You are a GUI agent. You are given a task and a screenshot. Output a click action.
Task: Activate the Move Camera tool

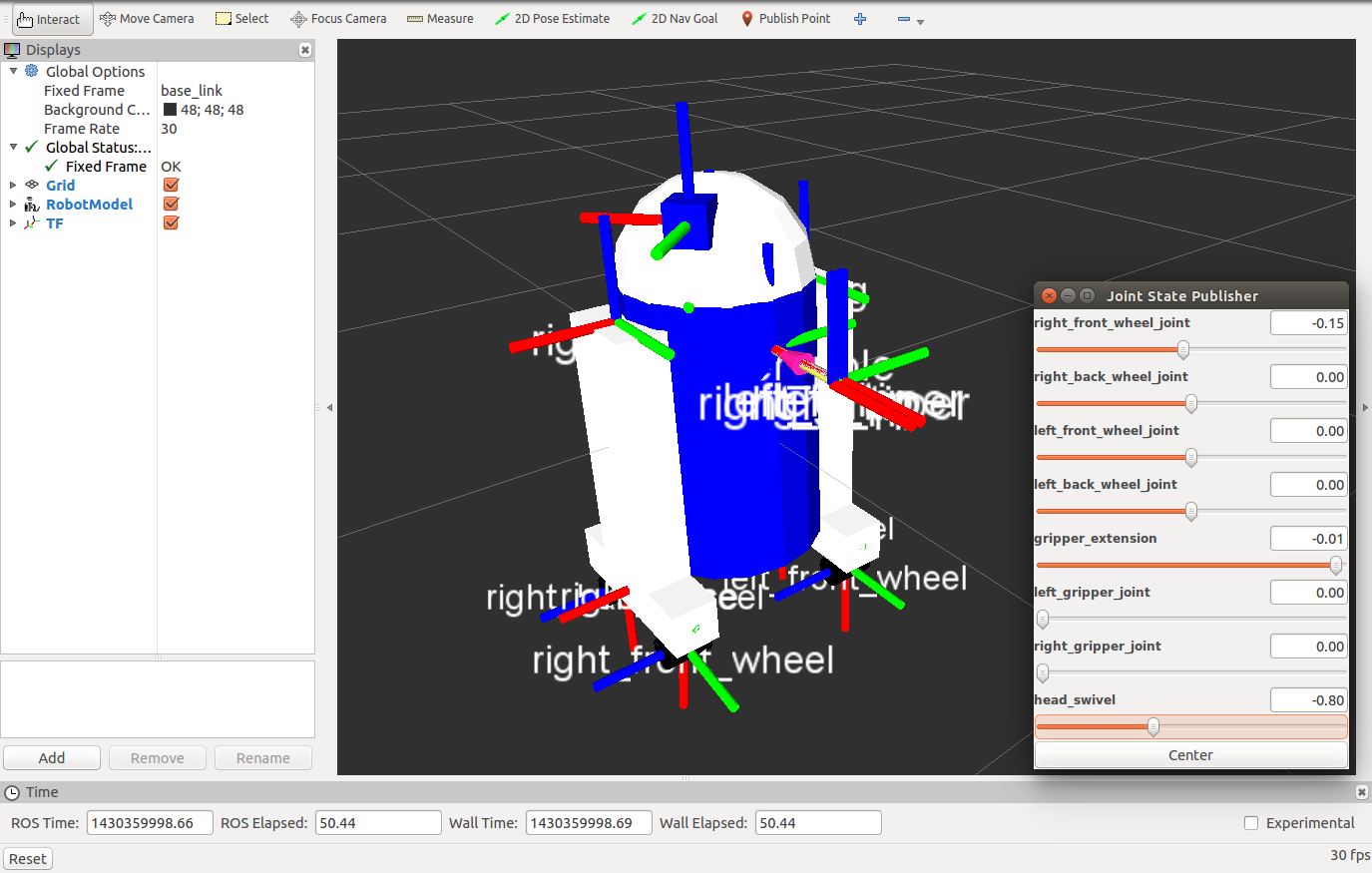147,19
